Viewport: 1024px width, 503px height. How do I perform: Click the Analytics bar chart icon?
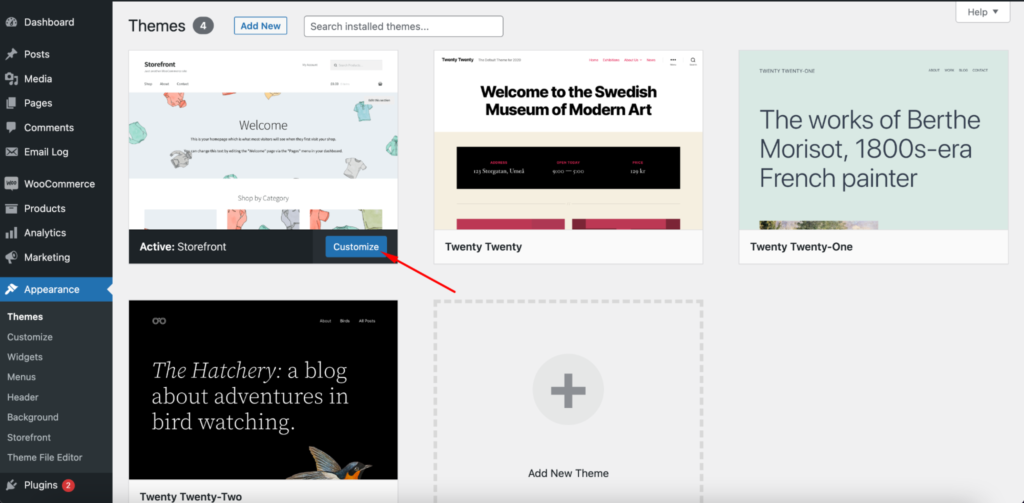point(11,233)
